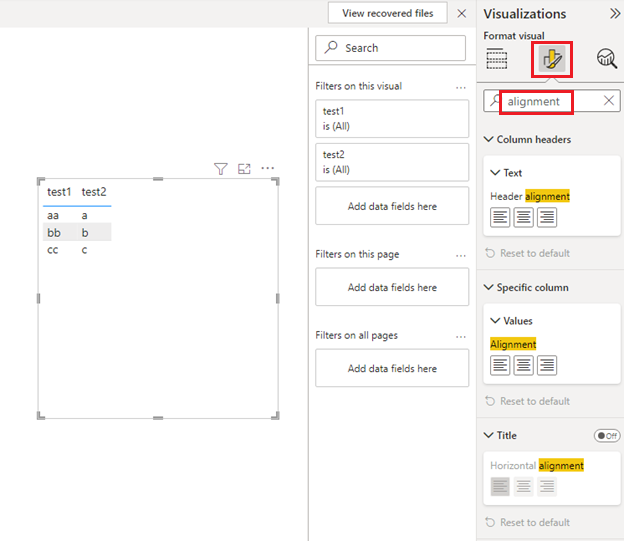Set Values Alignment to left
Image resolution: width=624 pixels, height=541 pixels.
click(500, 365)
